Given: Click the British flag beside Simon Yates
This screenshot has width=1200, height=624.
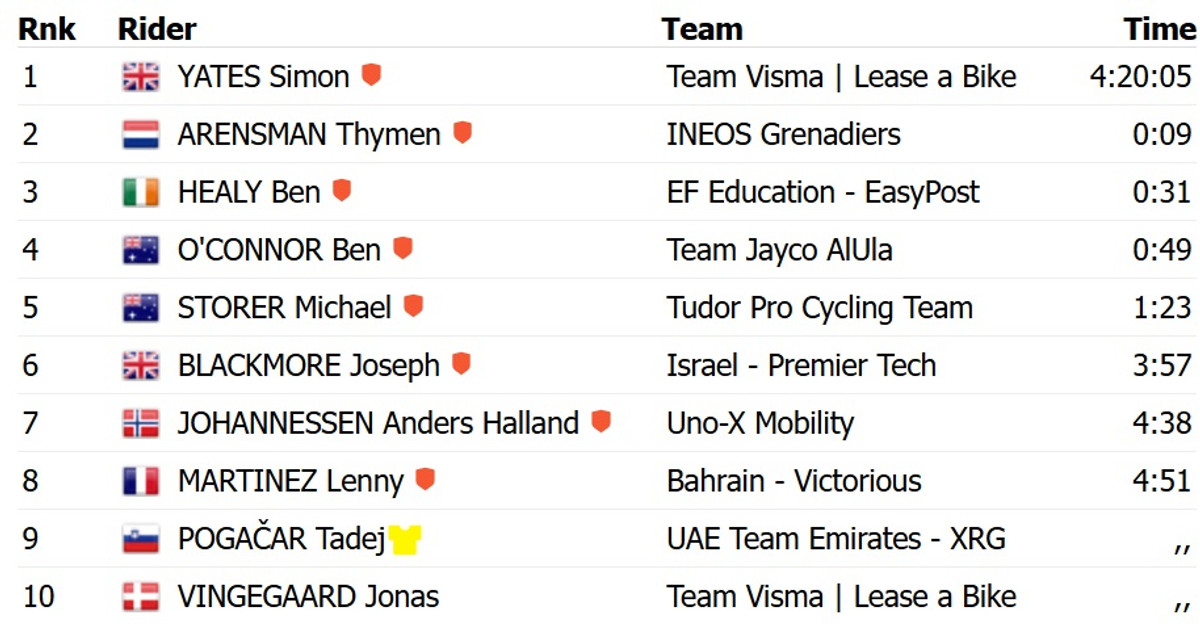Looking at the screenshot, I should (x=141, y=77).
